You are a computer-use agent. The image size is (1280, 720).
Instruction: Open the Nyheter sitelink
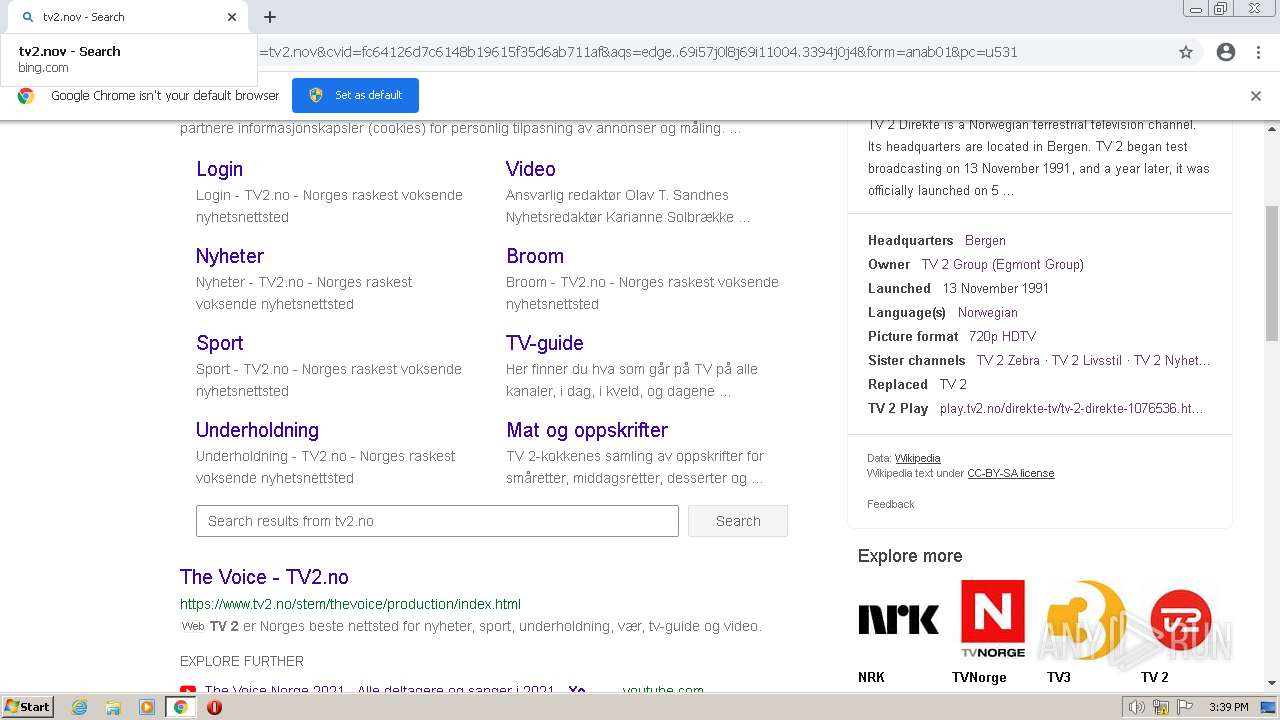click(x=229, y=256)
